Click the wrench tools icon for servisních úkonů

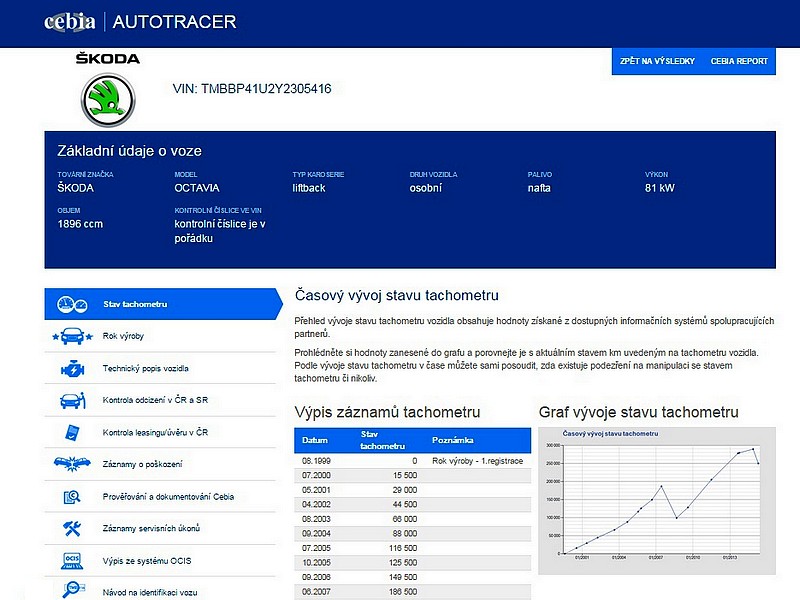tap(72, 529)
